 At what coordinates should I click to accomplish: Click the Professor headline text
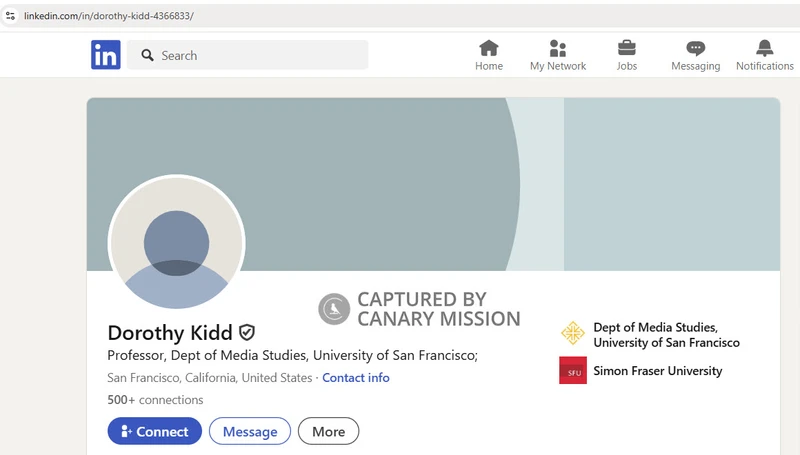click(x=292, y=356)
